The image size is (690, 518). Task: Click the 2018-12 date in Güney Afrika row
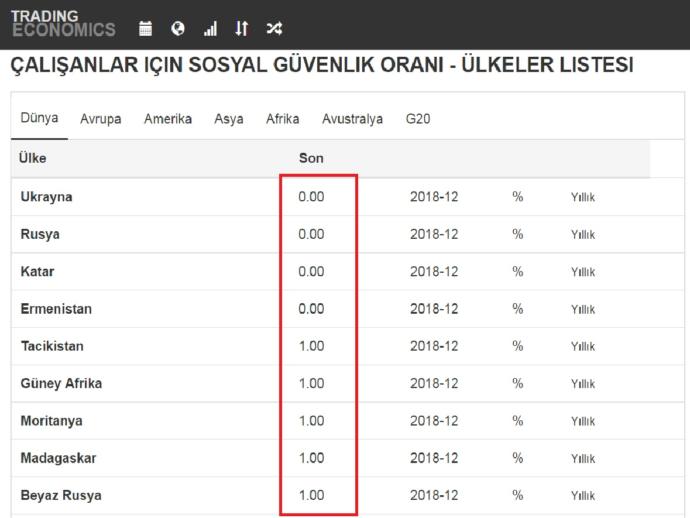[x=434, y=383]
